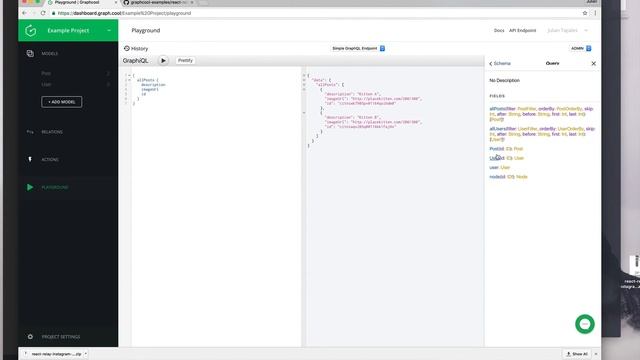The image size is (640, 360).
Task: Go back to Schema in docs panel
Action: click(x=500, y=64)
